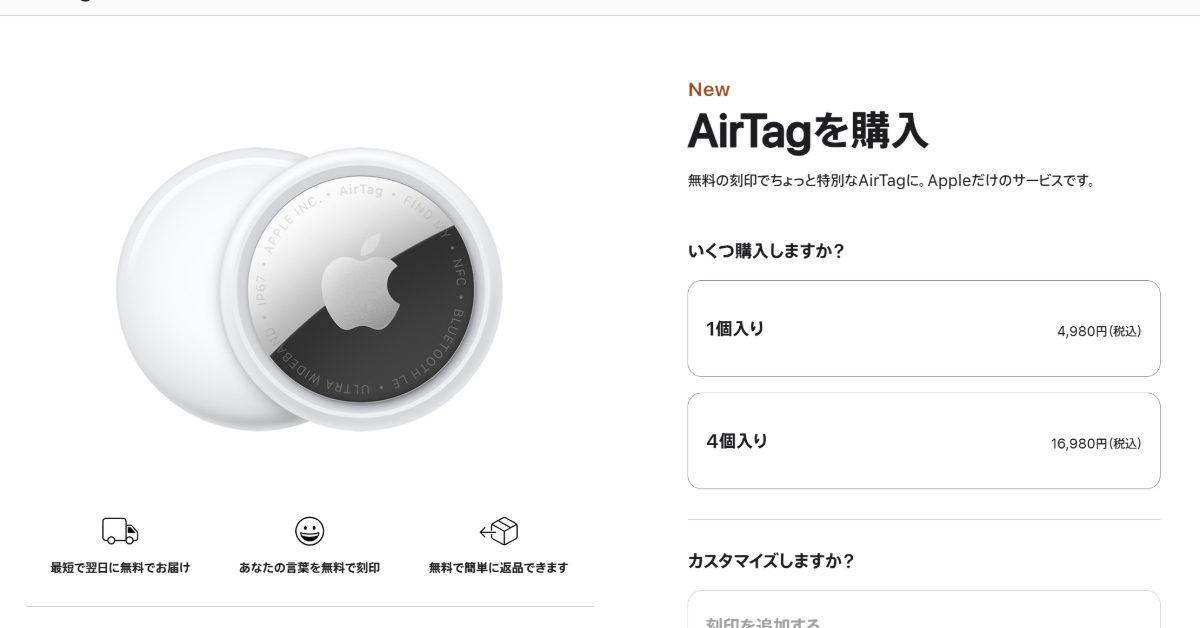The width and height of the screenshot is (1200, 628).
Task: Click the delivery truck icon
Action: coord(120,531)
